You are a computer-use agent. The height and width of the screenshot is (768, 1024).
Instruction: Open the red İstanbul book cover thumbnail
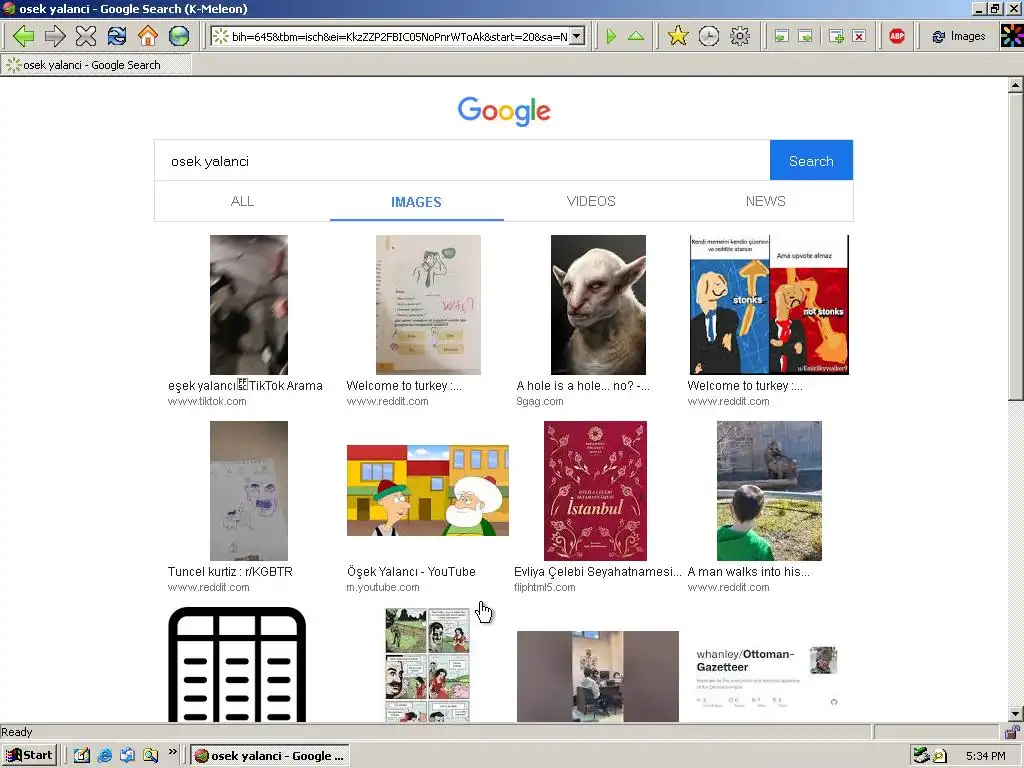click(x=596, y=491)
